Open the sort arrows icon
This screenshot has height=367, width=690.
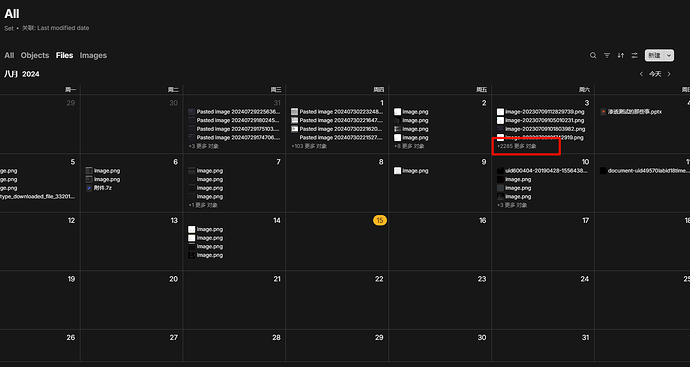(x=620, y=55)
